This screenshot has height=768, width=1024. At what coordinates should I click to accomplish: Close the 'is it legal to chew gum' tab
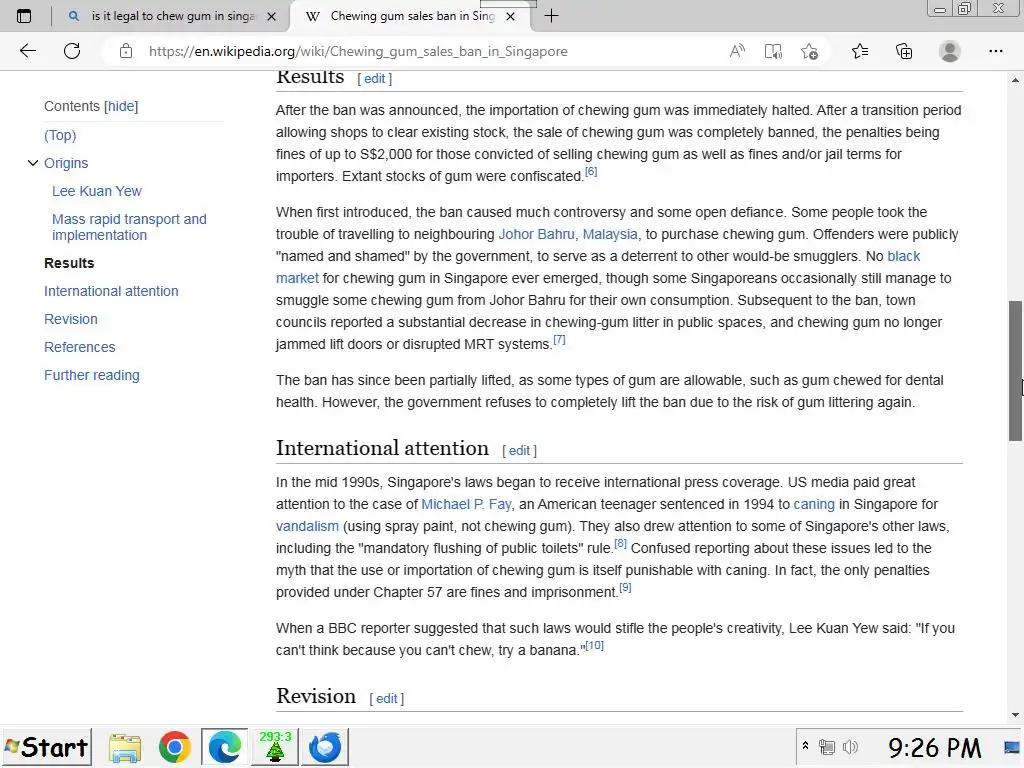[272, 16]
